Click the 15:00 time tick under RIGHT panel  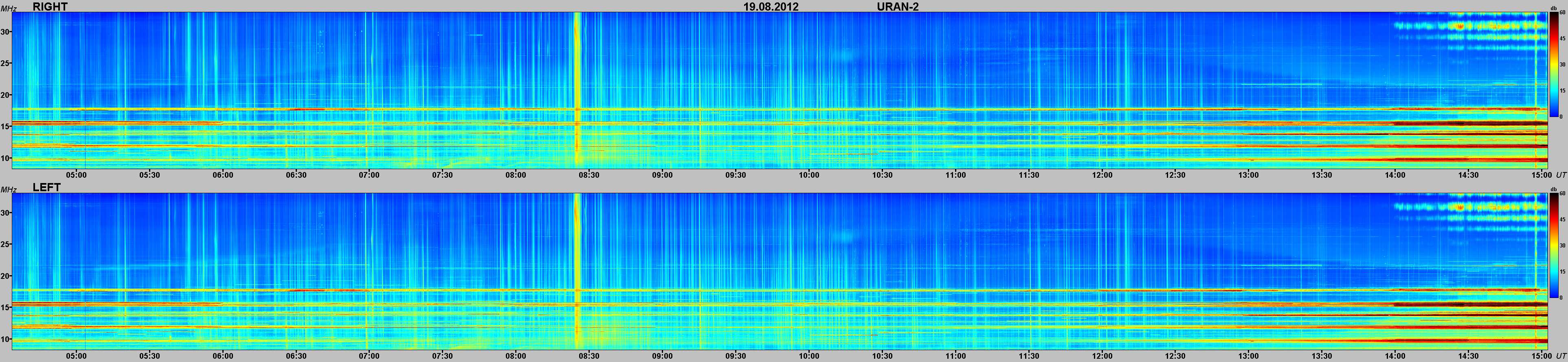point(1541,175)
